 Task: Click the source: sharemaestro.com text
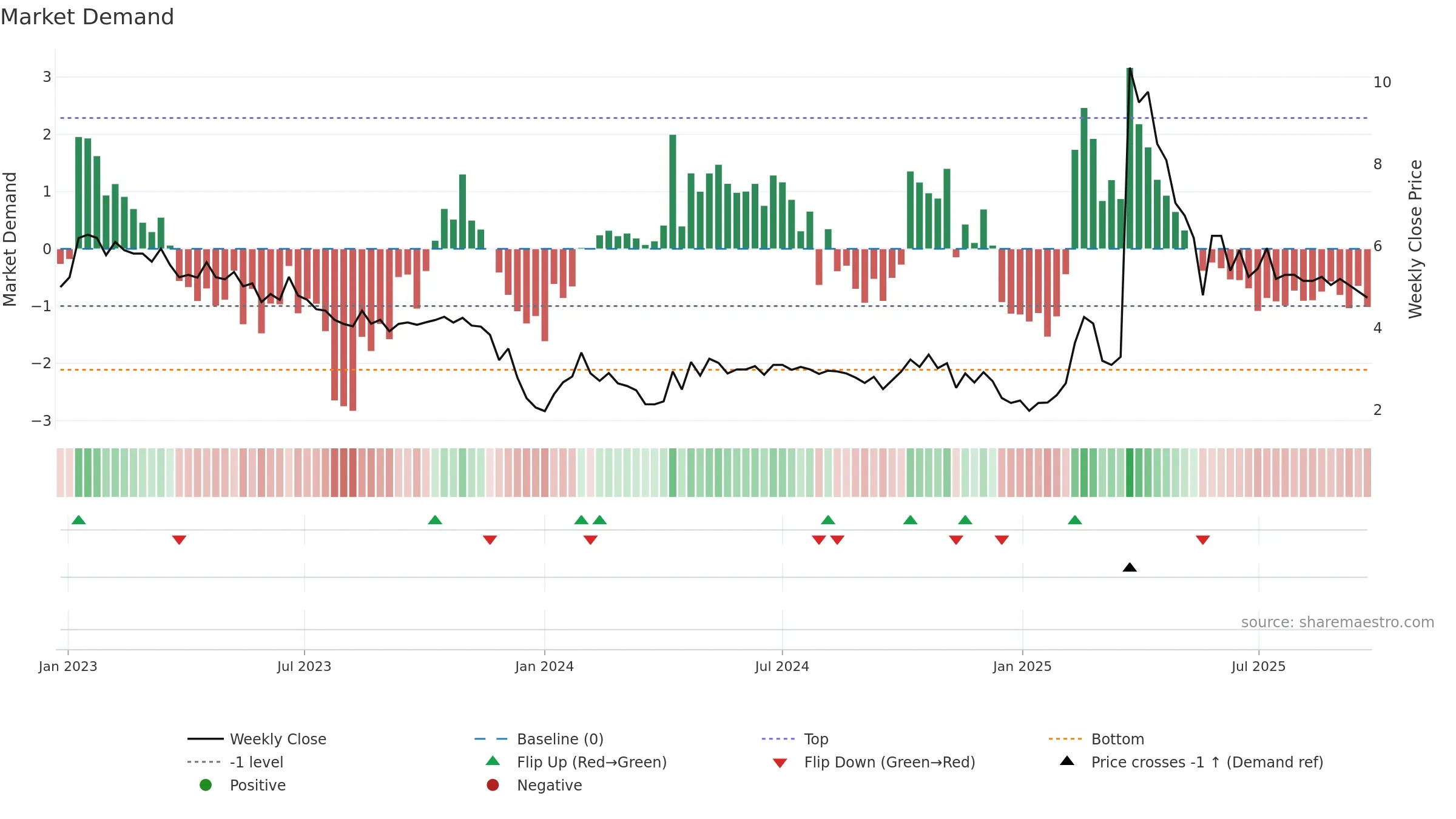pos(1338,622)
